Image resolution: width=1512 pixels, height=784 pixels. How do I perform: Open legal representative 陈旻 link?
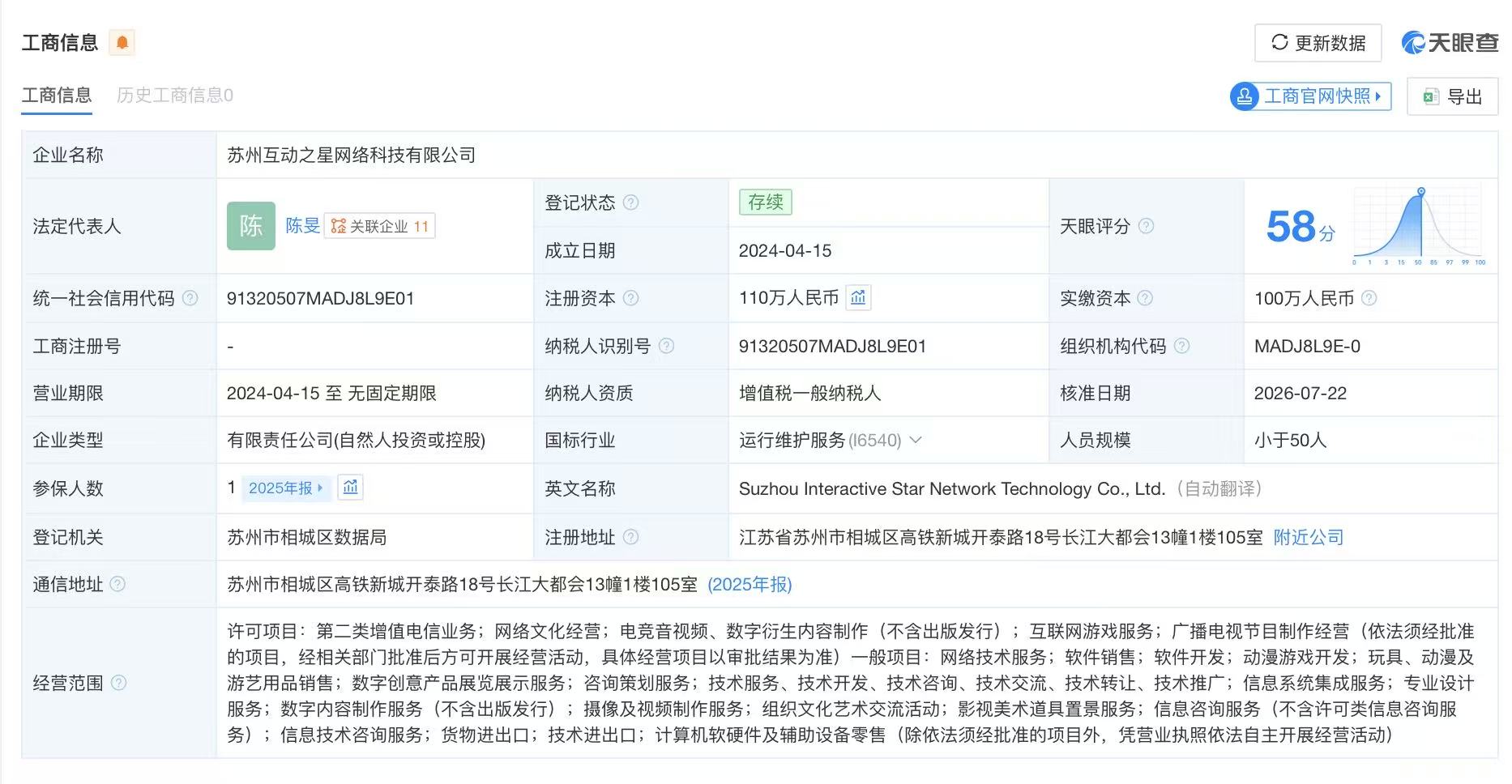[303, 226]
